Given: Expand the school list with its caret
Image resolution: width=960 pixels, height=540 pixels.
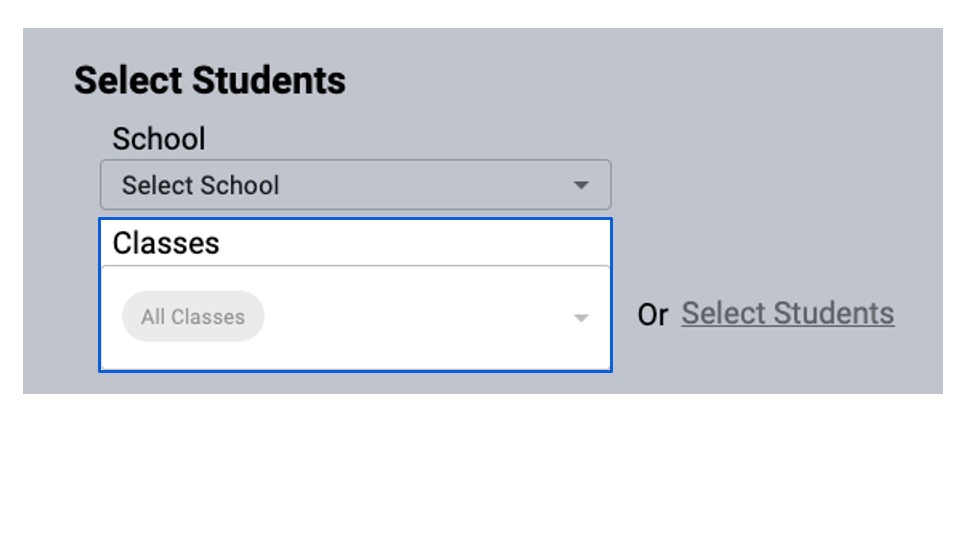Looking at the screenshot, I should pyautogui.click(x=580, y=185).
